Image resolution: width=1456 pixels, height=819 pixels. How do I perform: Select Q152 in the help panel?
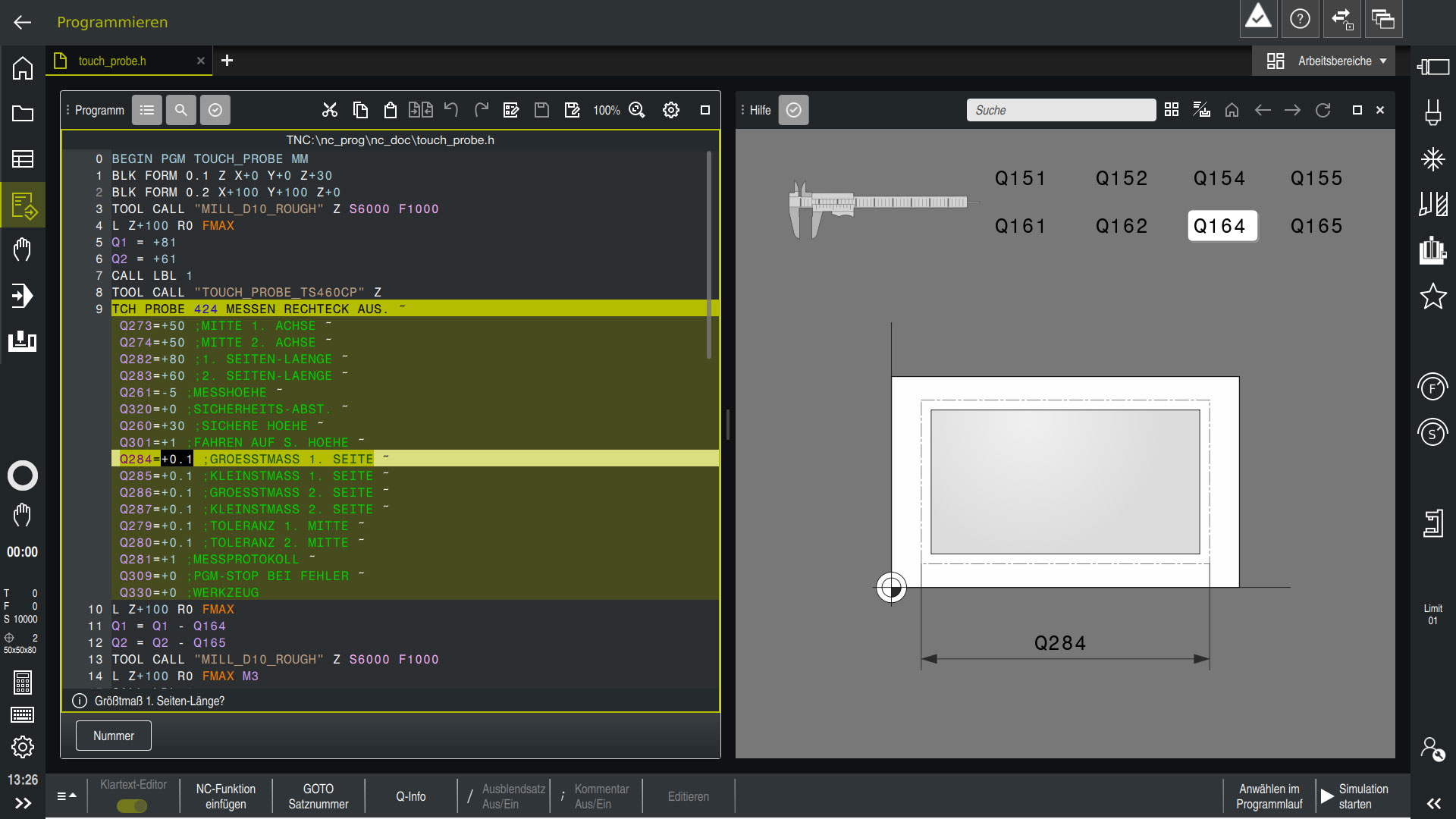pyautogui.click(x=1122, y=178)
